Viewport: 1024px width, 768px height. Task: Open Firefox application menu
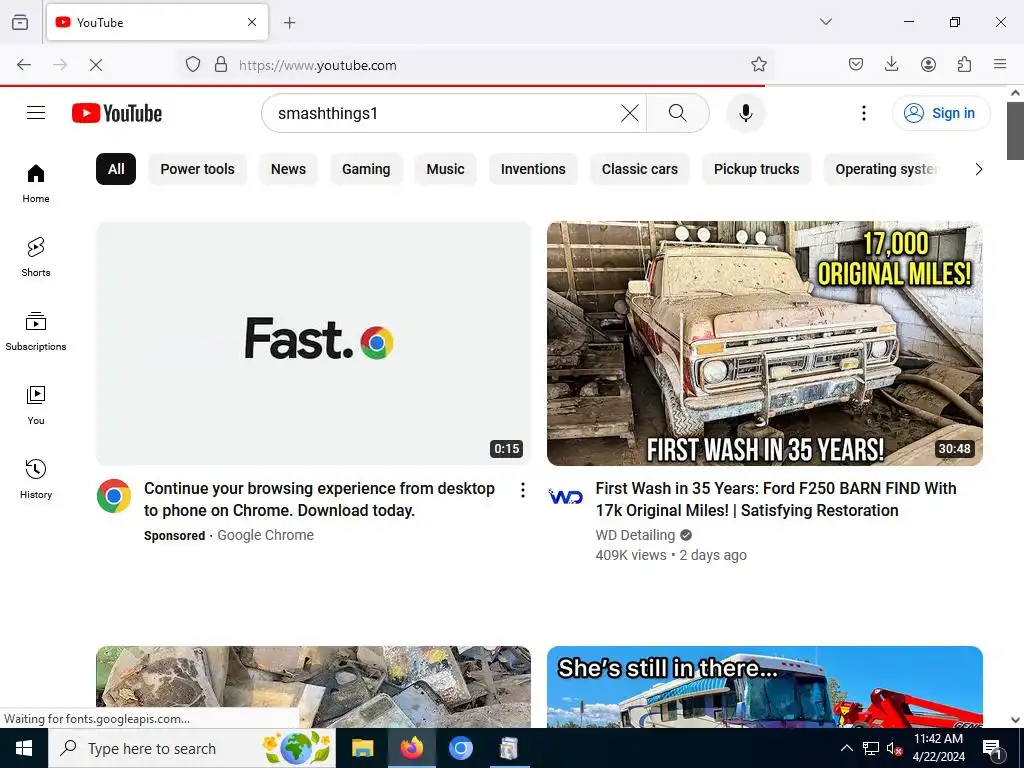1000,64
